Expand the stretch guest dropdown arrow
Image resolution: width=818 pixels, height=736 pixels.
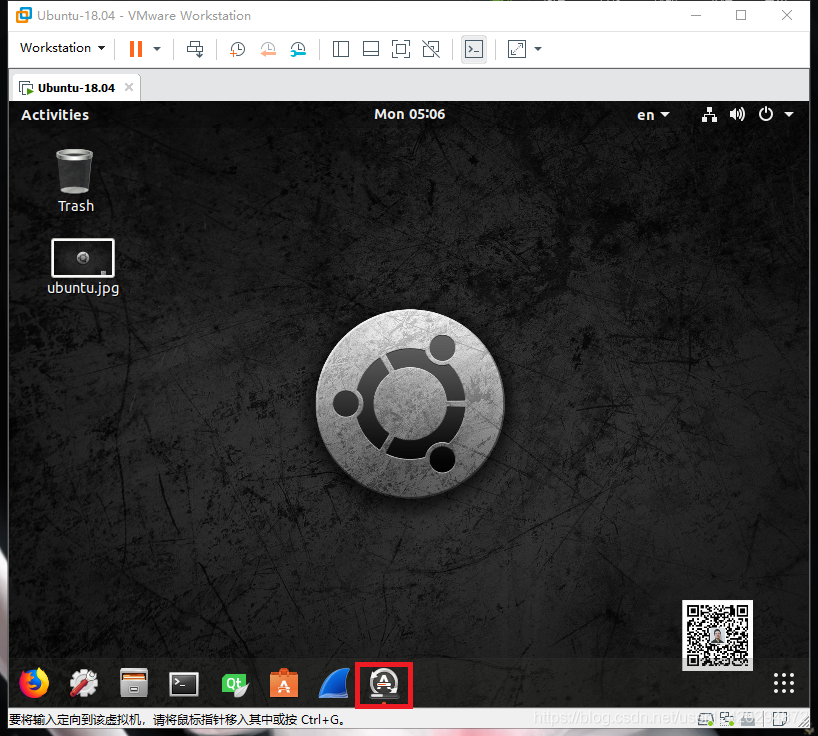[x=538, y=49]
